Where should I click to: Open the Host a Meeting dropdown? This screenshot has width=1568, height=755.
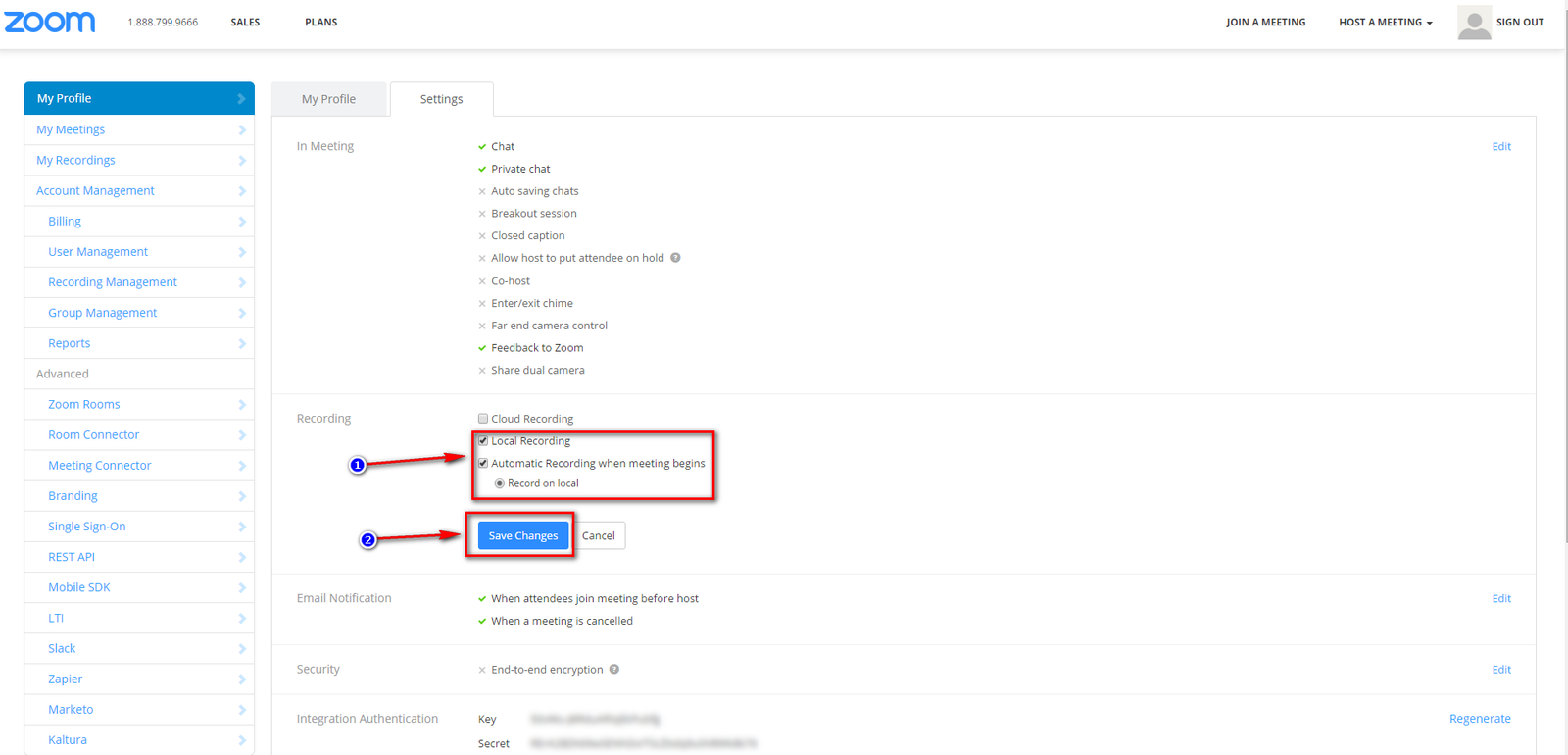click(x=1386, y=23)
